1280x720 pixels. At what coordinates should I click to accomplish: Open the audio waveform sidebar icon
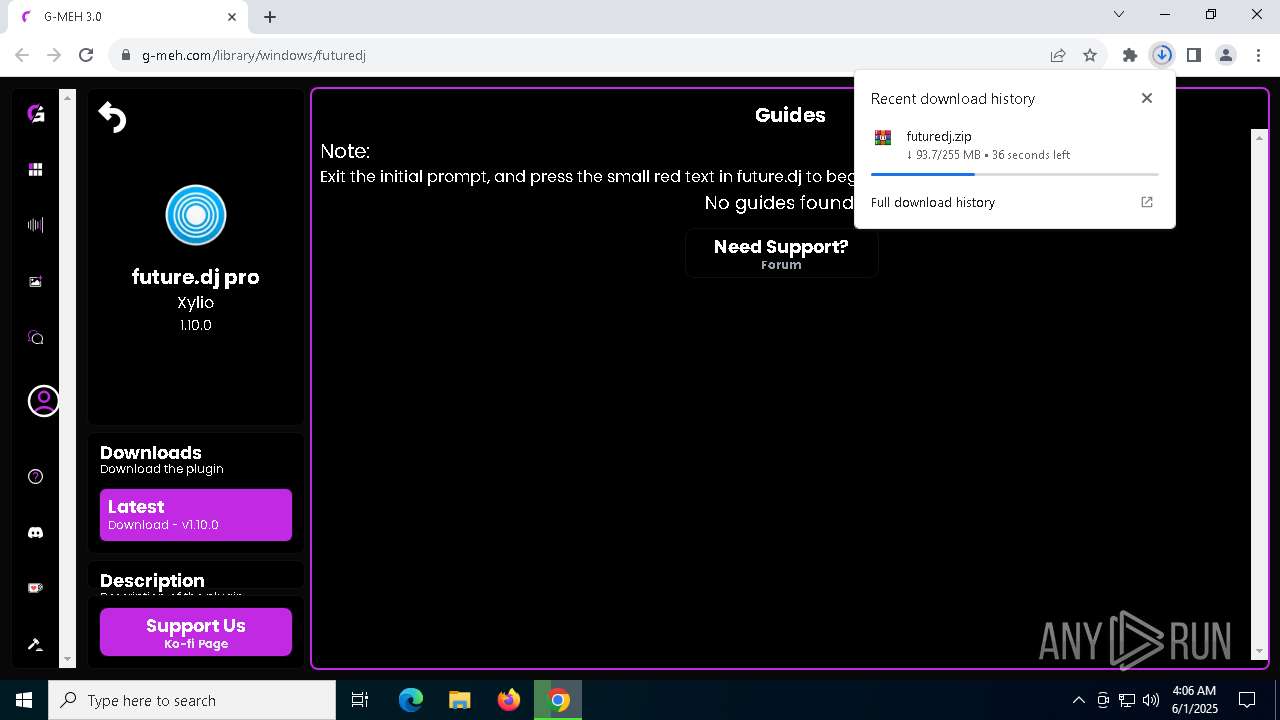click(35, 225)
